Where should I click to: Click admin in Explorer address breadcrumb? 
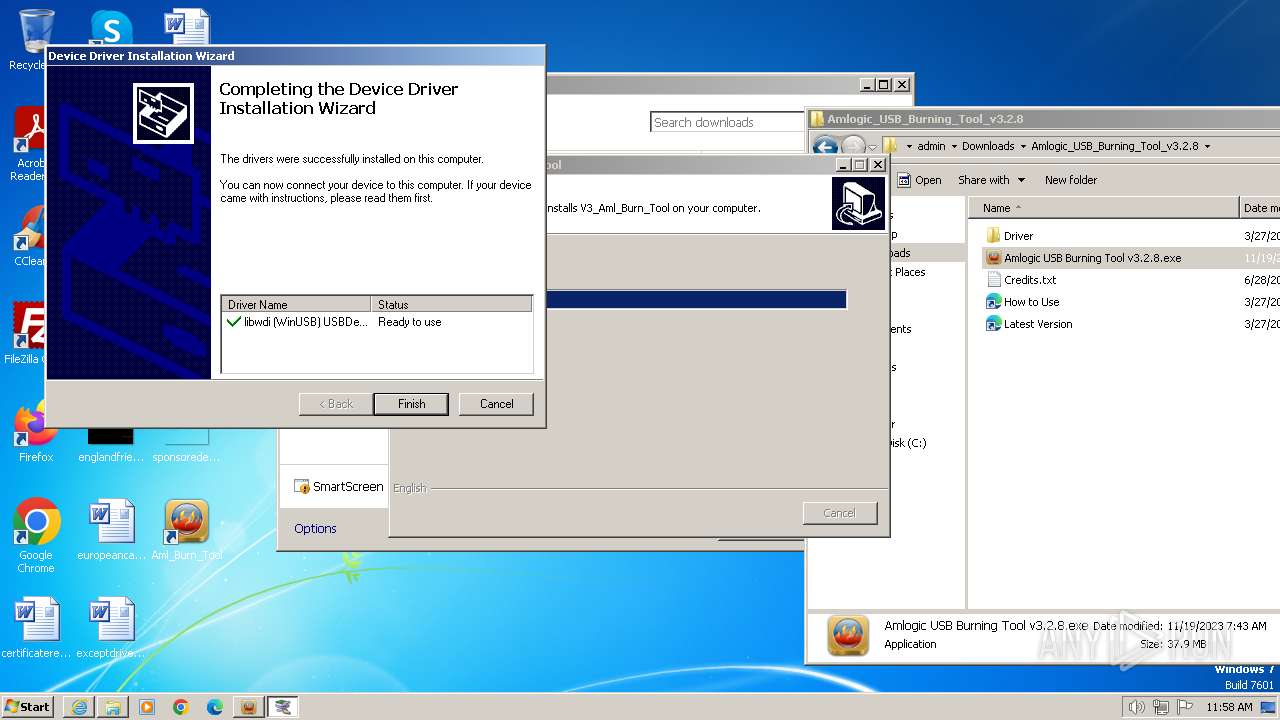[931, 146]
